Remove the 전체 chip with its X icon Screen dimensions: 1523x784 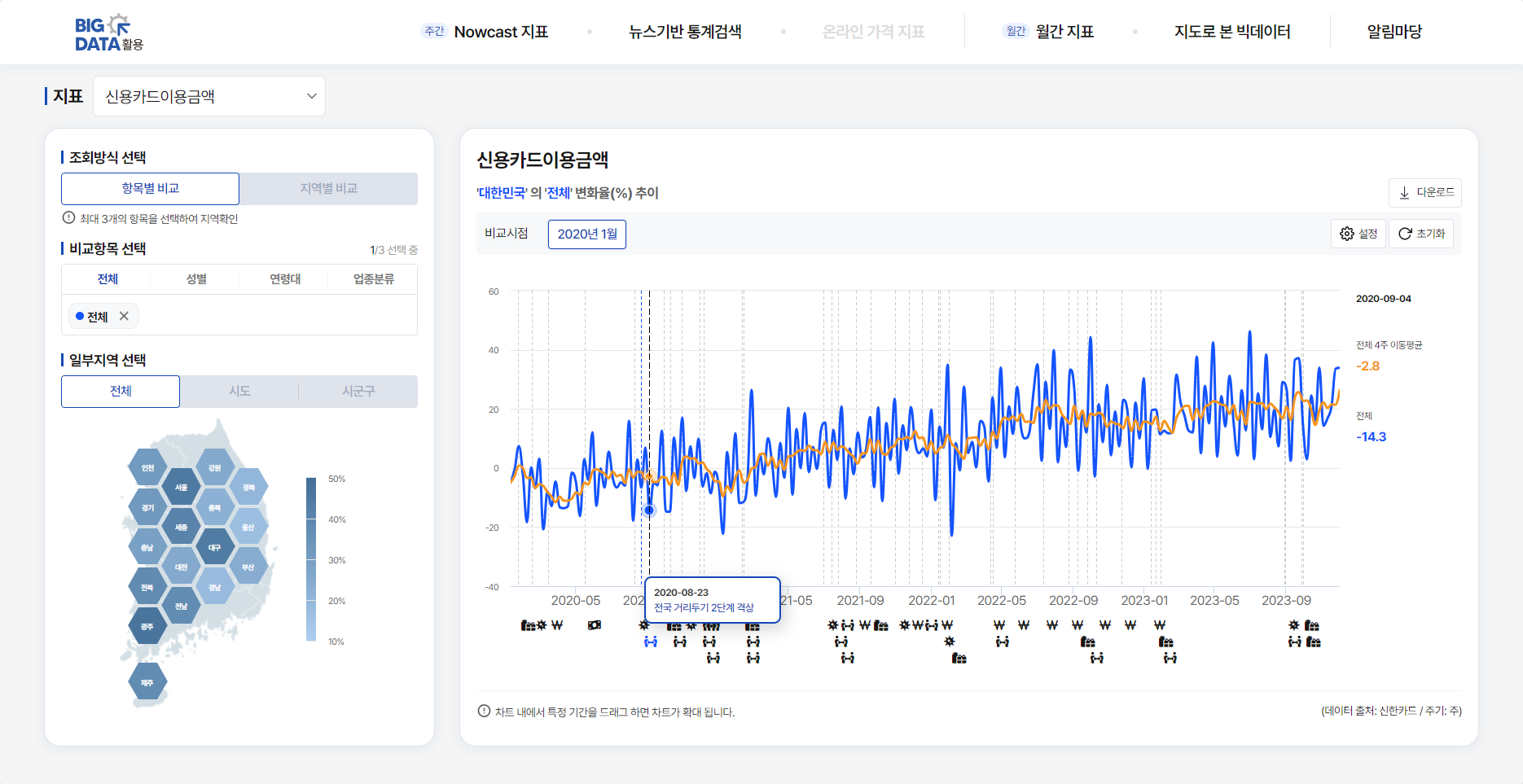(x=124, y=316)
